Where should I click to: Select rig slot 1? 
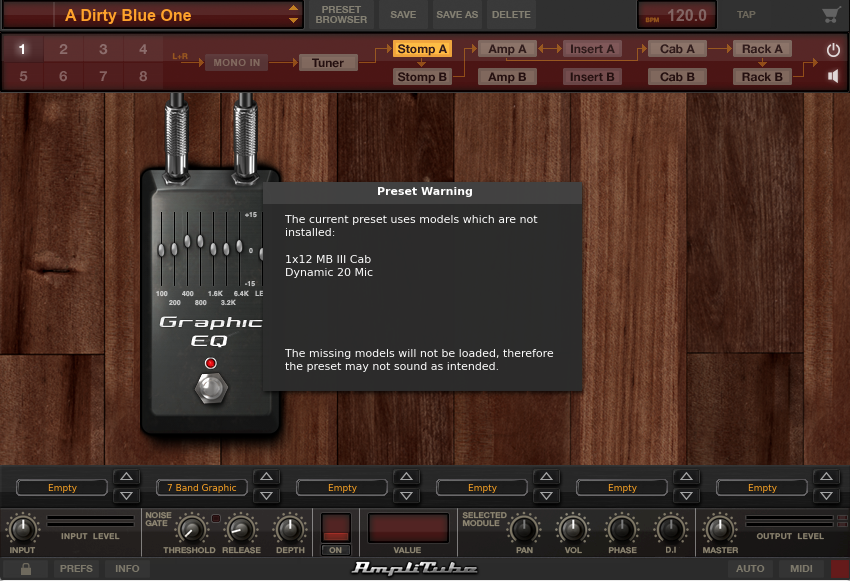tap(22, 49)
